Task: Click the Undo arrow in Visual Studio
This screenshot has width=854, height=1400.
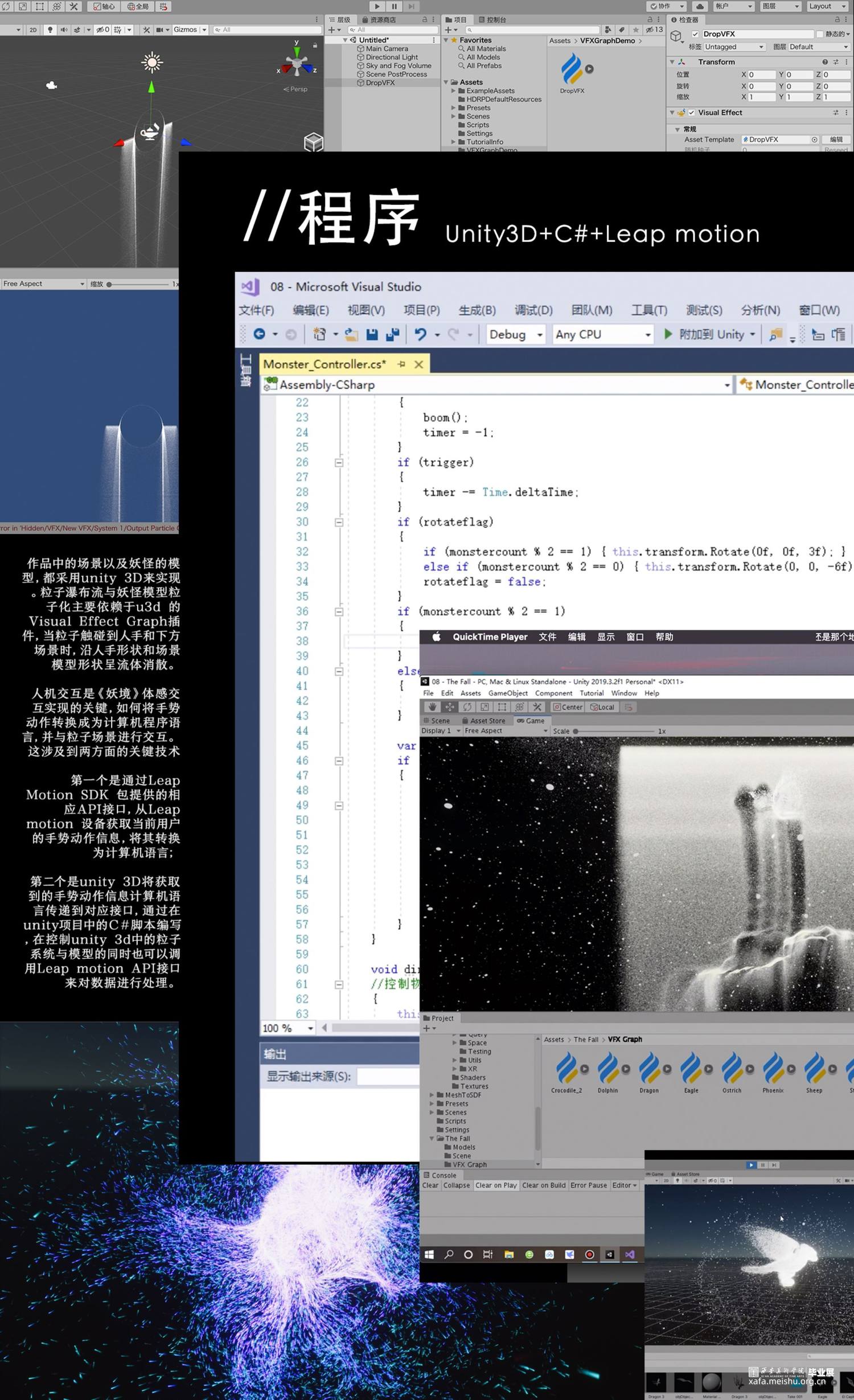Action: [420, 335]
